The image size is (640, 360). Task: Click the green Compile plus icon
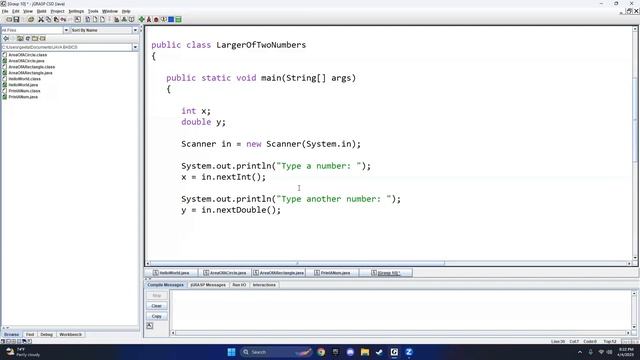point(142,19)
